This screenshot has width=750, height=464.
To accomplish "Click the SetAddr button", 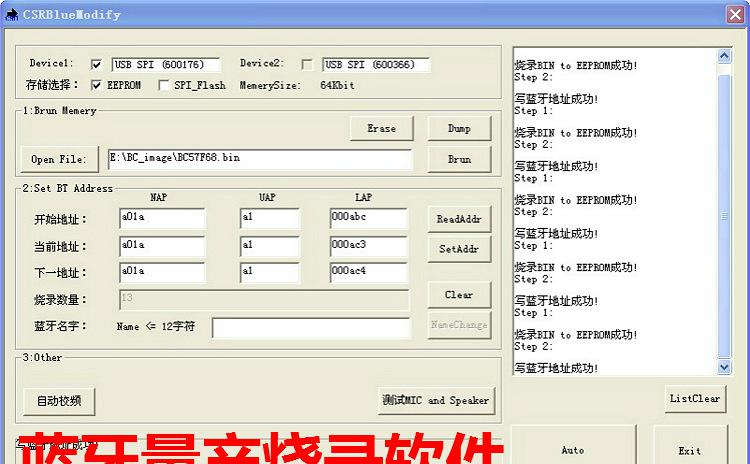I will click(459, 249).
